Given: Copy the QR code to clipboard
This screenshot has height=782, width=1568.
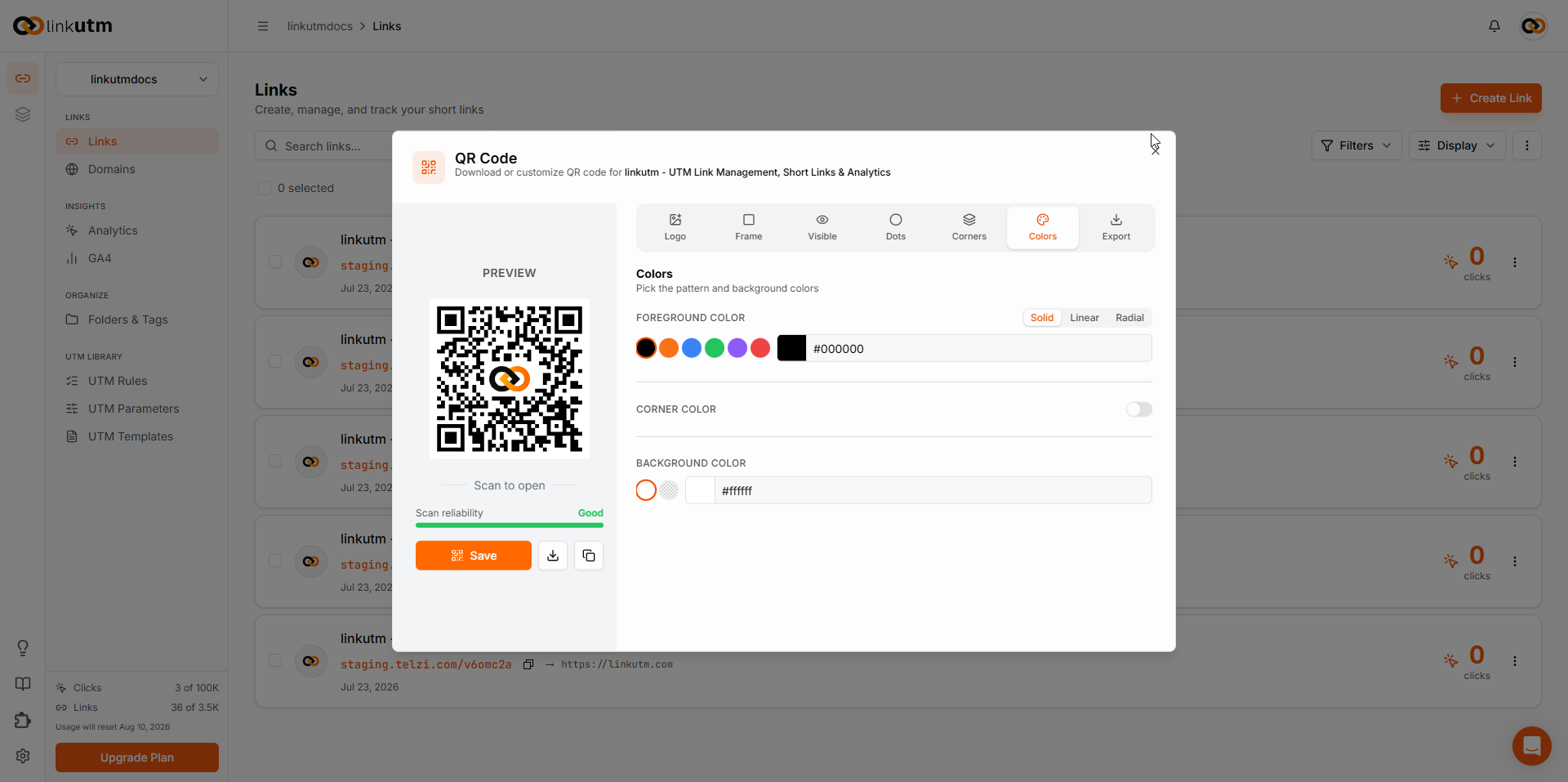Looking at the screenshot, I should tap(589, 556).
